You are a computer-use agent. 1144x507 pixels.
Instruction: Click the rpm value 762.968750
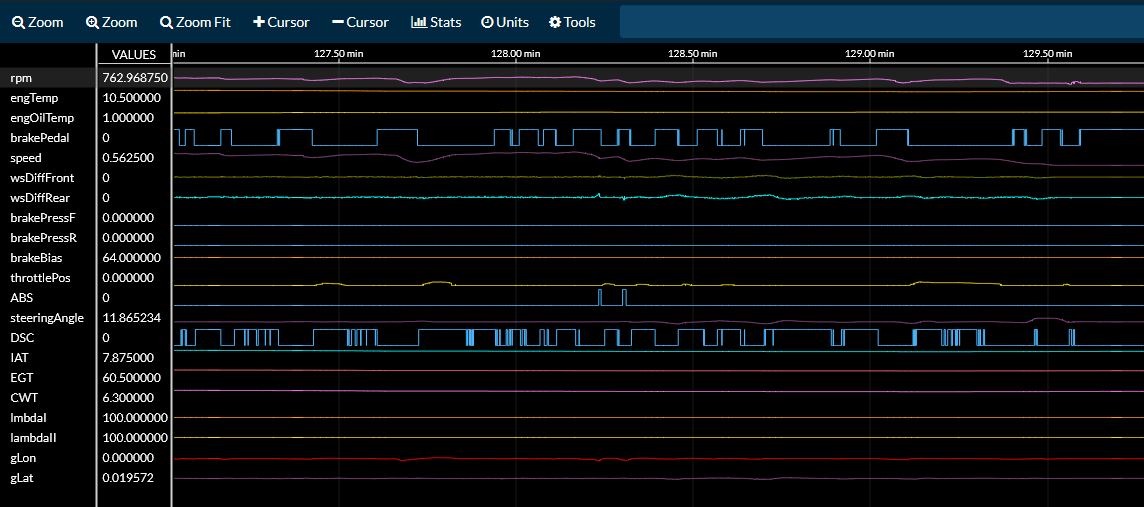tap(136, 77)
